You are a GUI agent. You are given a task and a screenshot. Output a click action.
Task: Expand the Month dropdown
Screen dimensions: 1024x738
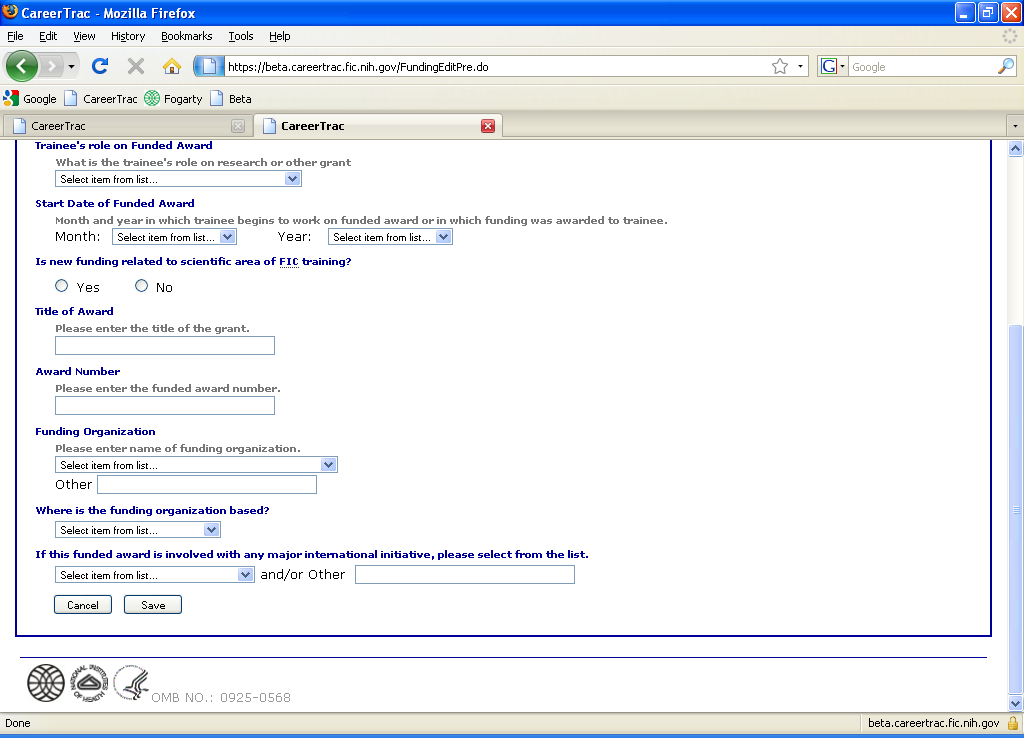[x=174, y=237]
